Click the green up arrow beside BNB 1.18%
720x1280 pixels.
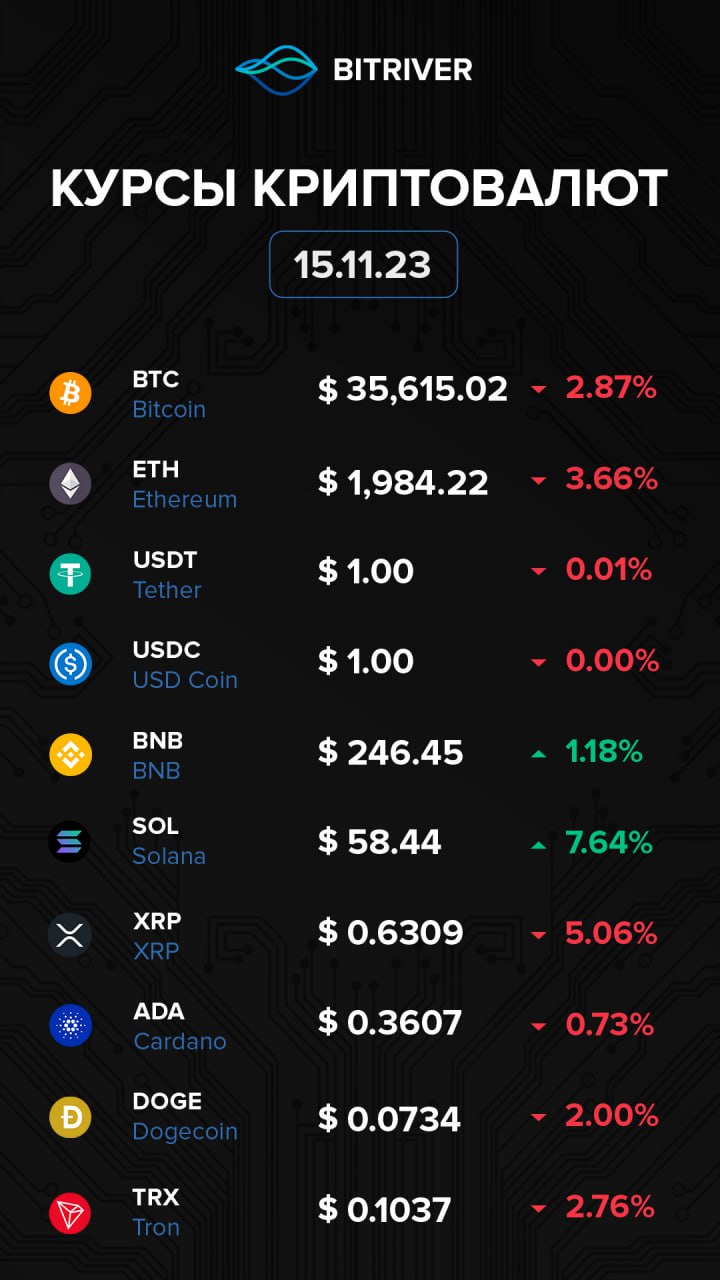(539, 754)
